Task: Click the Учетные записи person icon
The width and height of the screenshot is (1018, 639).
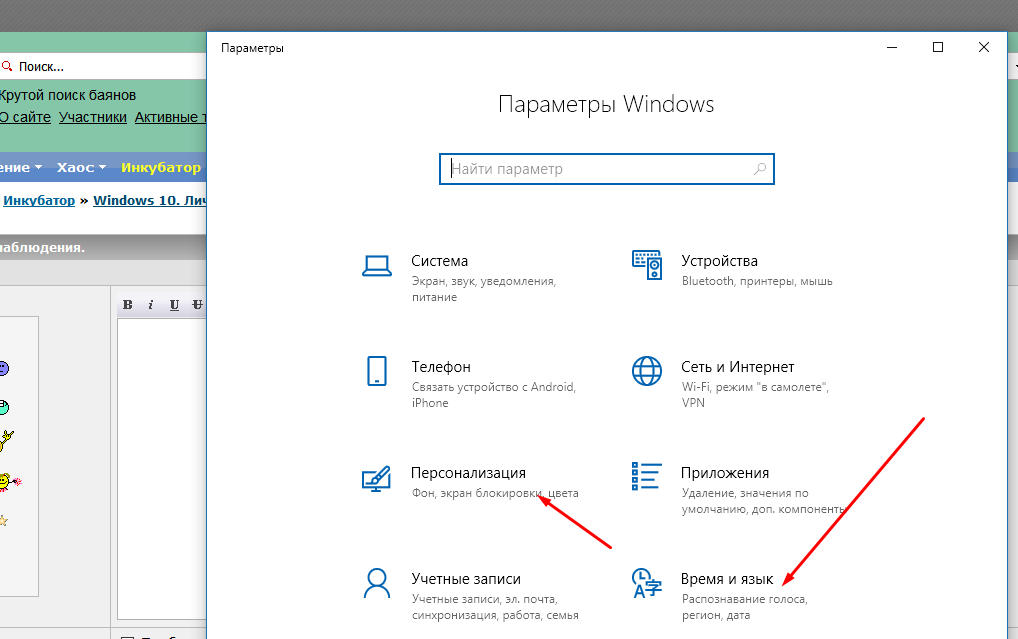Action: point(377,583)
